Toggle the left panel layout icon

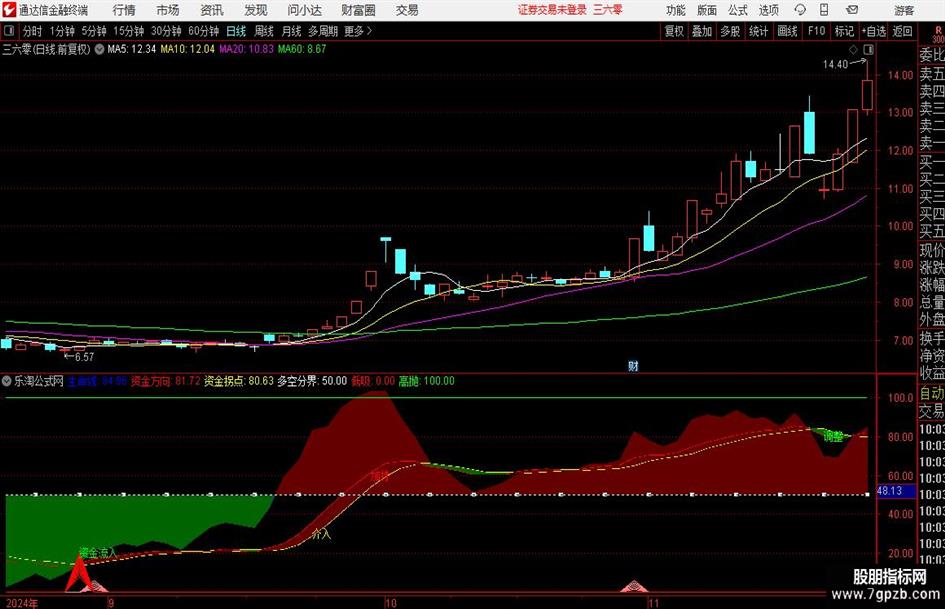(x=9, y=31)
